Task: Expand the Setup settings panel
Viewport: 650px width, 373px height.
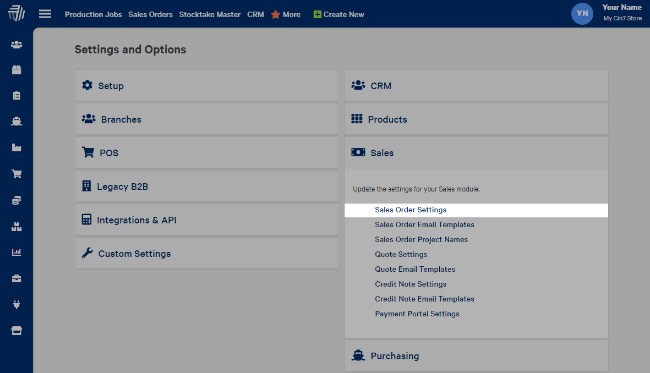Action: click(207, 85)
